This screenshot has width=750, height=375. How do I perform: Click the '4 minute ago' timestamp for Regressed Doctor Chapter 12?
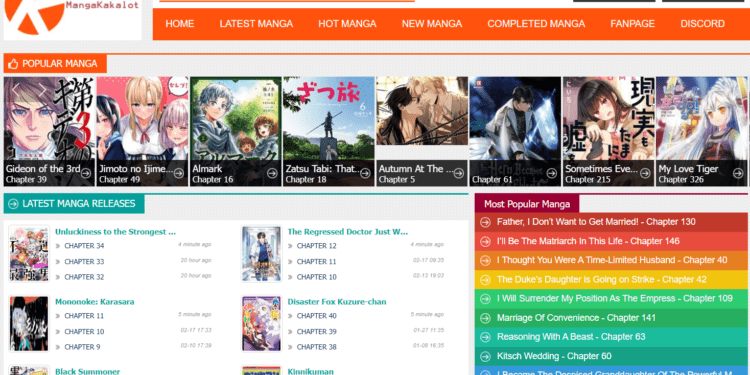[x=427, y=244]
